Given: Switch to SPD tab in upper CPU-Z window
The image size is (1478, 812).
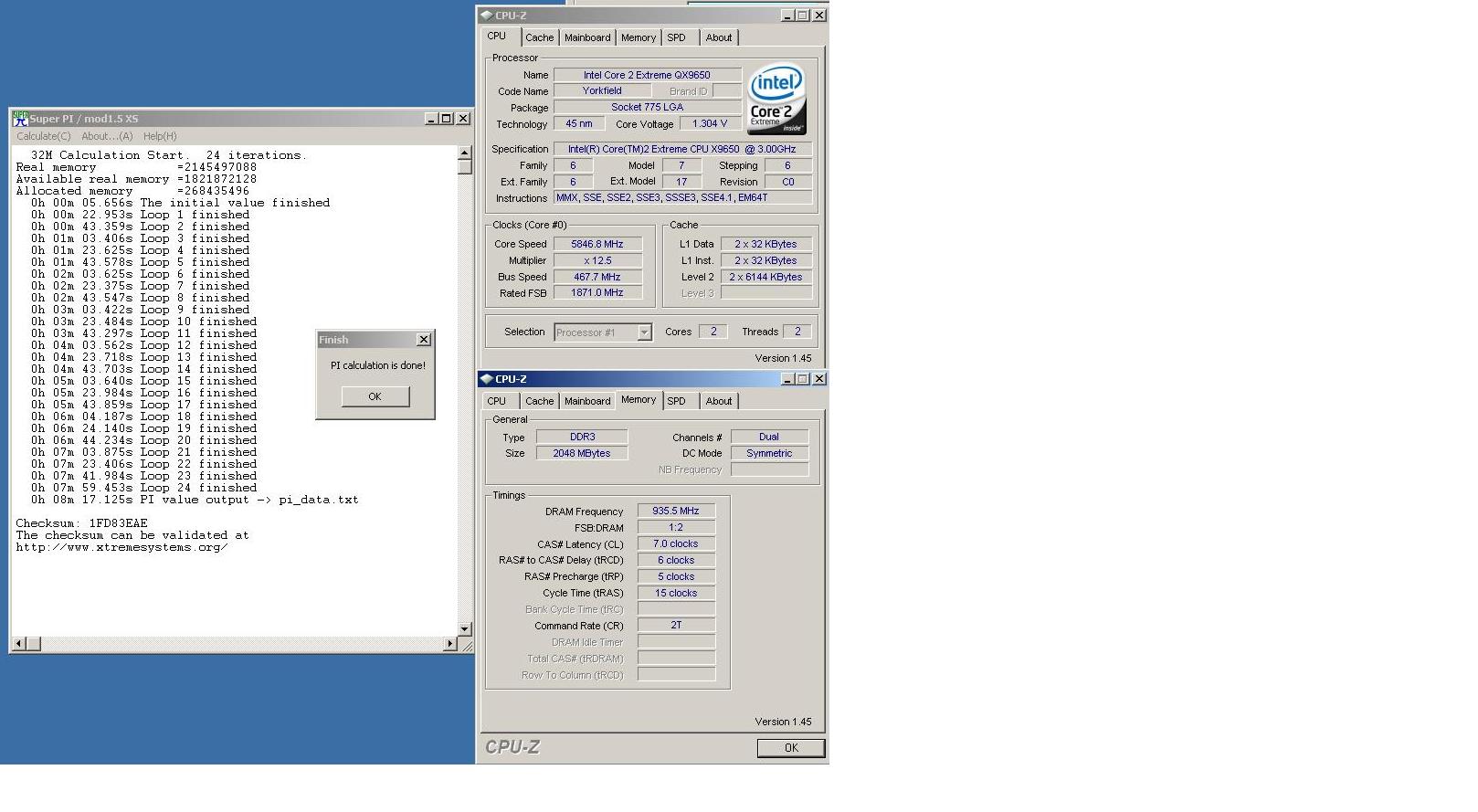Looking at the screenshot, I should click(676, 37).
